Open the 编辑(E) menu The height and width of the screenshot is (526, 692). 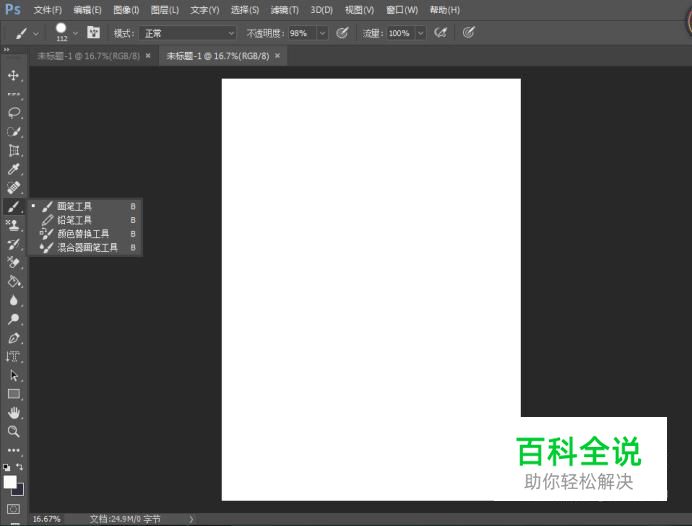pyautogui.click(x=87, y=10)
